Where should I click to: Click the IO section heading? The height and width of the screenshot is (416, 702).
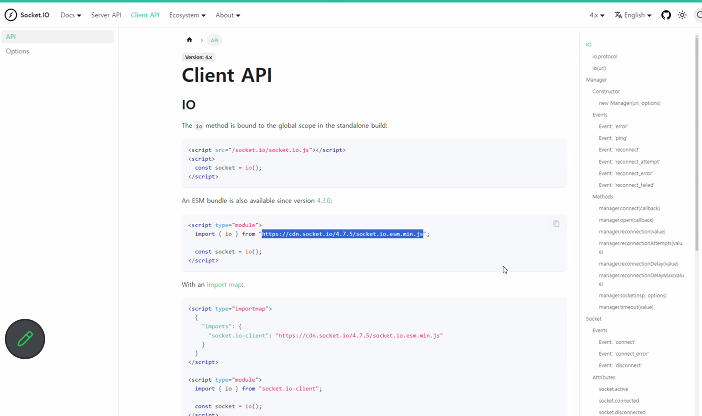(x=188, y=105)
